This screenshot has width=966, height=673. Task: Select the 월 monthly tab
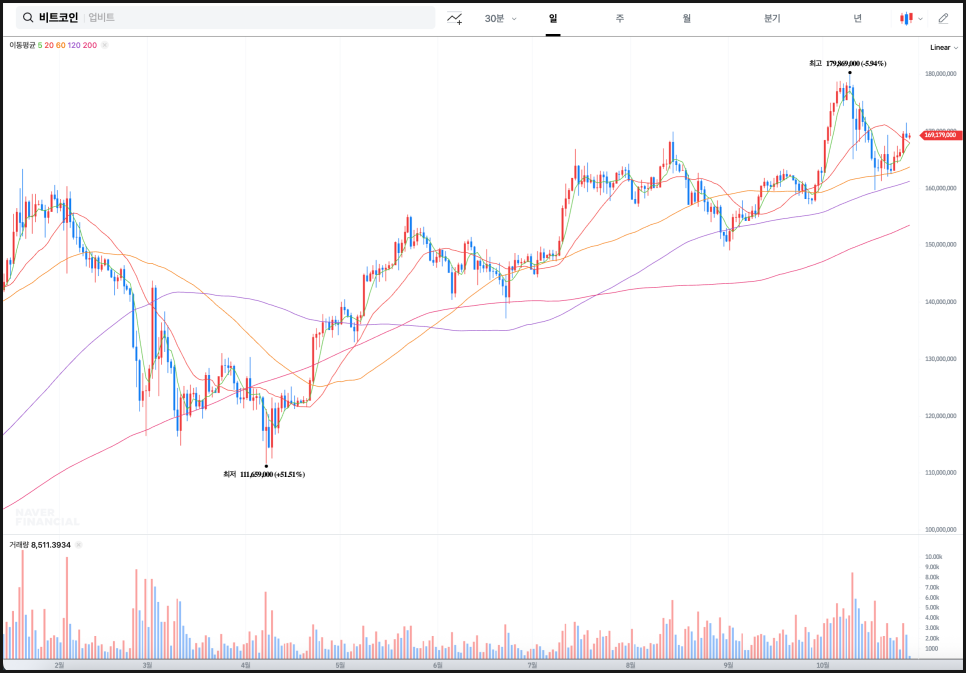687,18
